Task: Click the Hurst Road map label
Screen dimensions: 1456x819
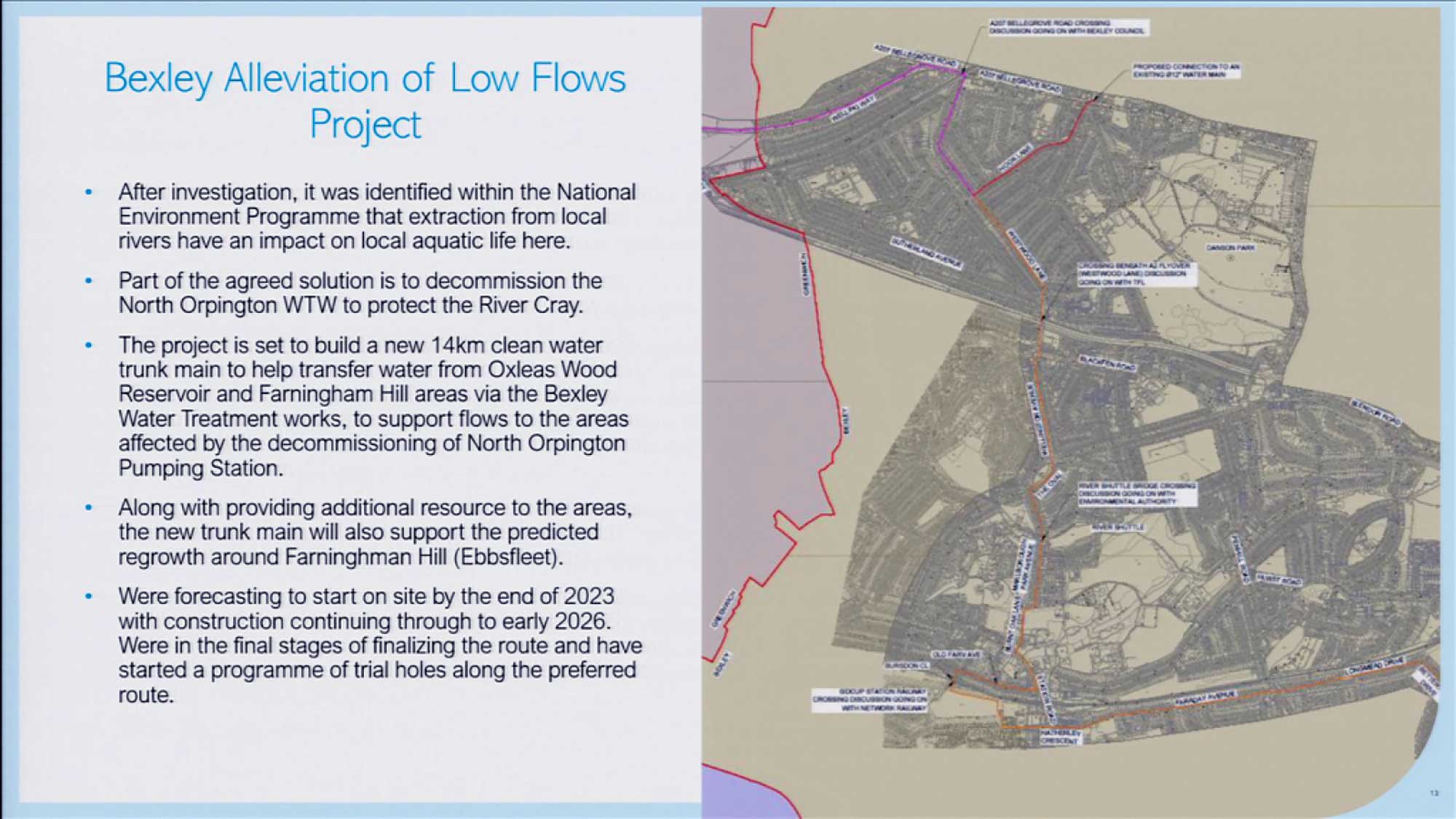Action: (x=1279, y=579)
